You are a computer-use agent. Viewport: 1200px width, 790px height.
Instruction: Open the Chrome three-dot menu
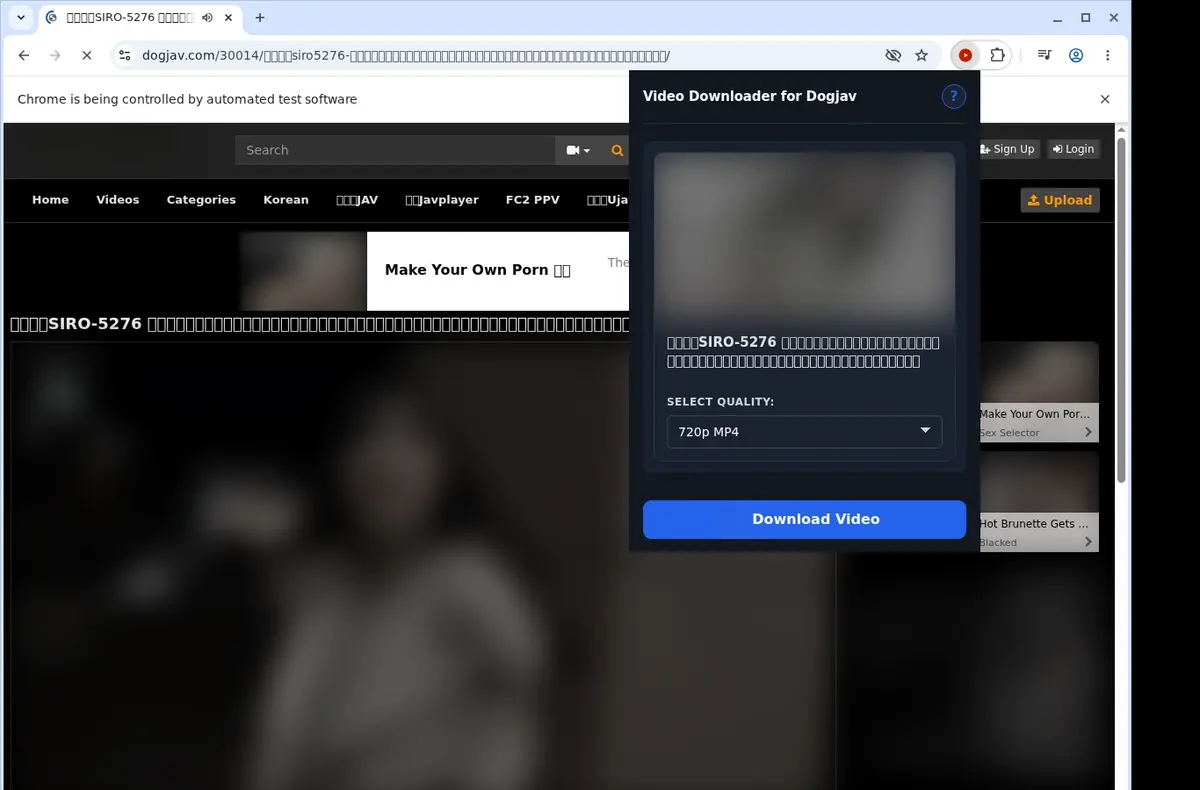point(1108,56)
